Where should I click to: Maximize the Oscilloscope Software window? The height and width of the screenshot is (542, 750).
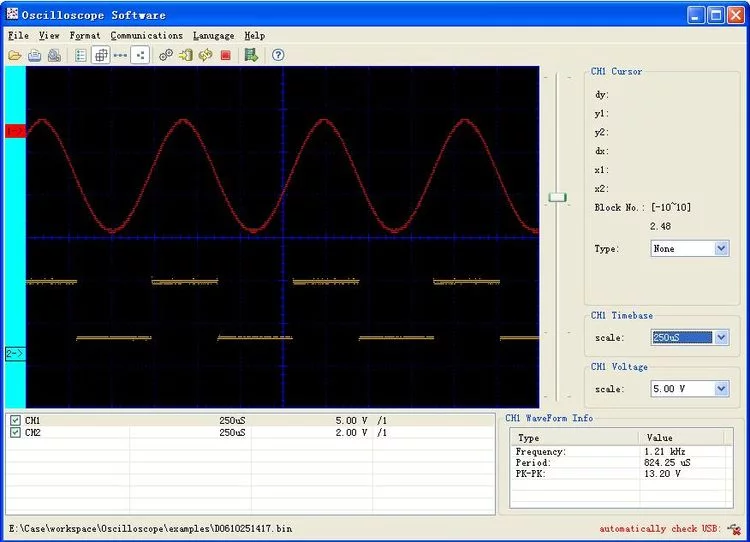coord(716,15)
